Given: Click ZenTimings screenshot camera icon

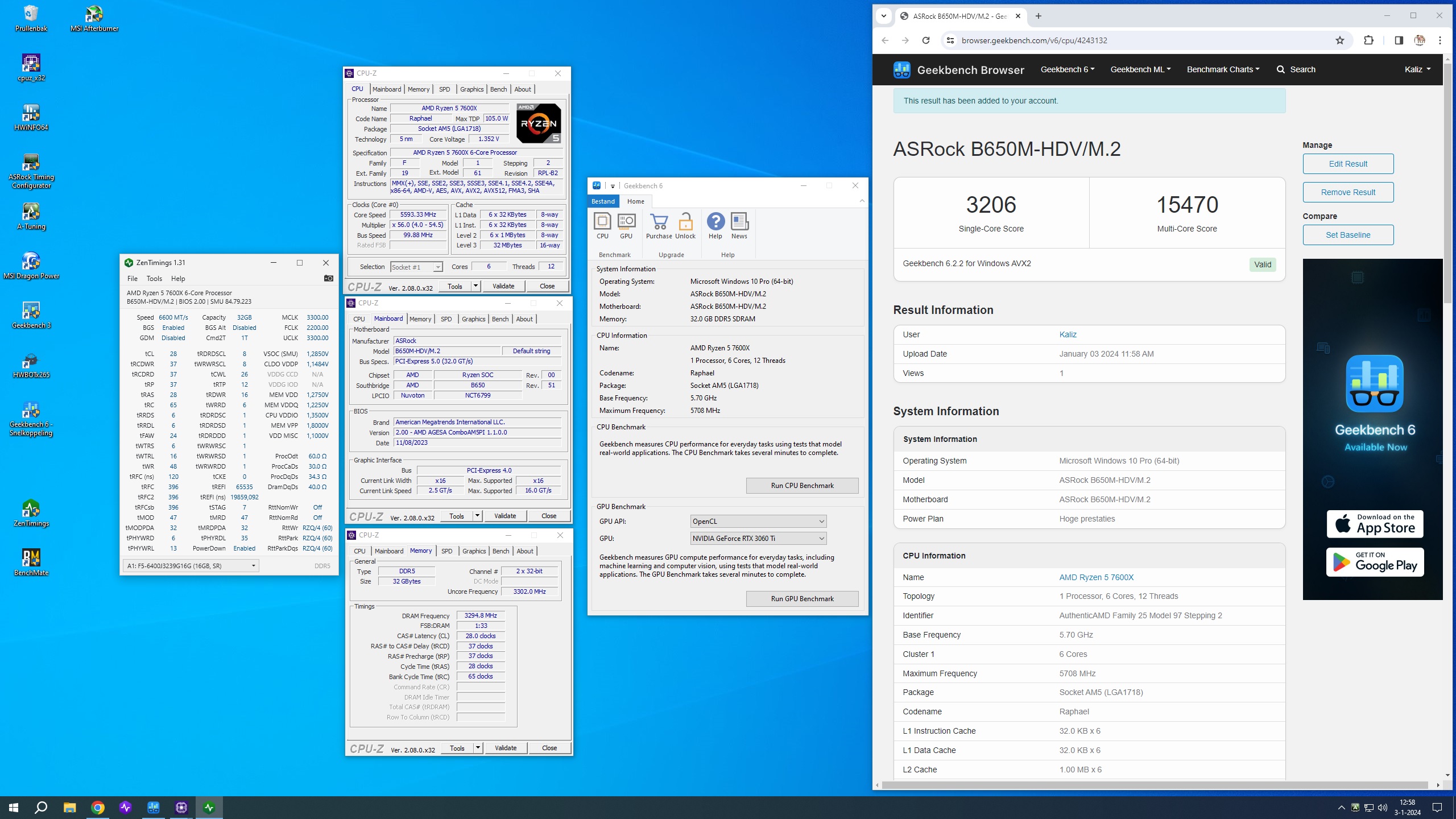Looking at the screenshot, I should point(328,278).
